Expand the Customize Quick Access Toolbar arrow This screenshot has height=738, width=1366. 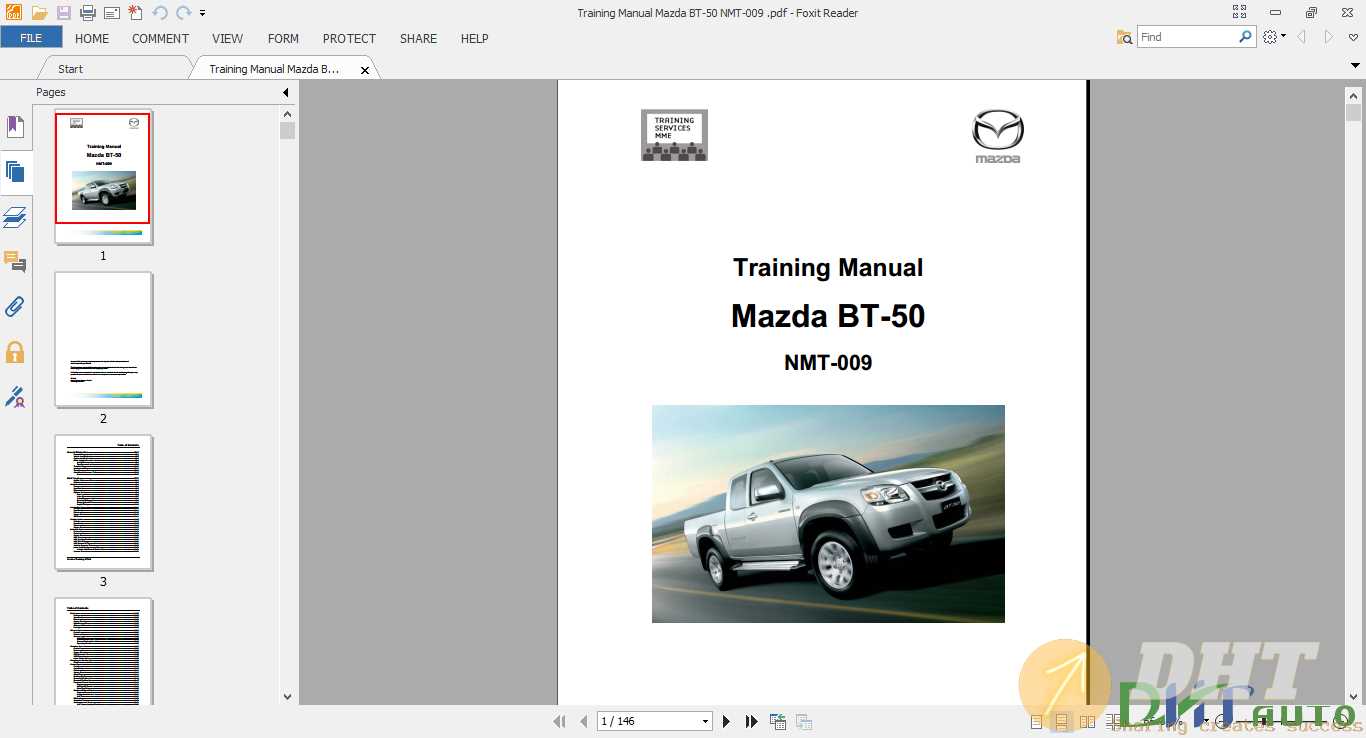click(202, 14)
